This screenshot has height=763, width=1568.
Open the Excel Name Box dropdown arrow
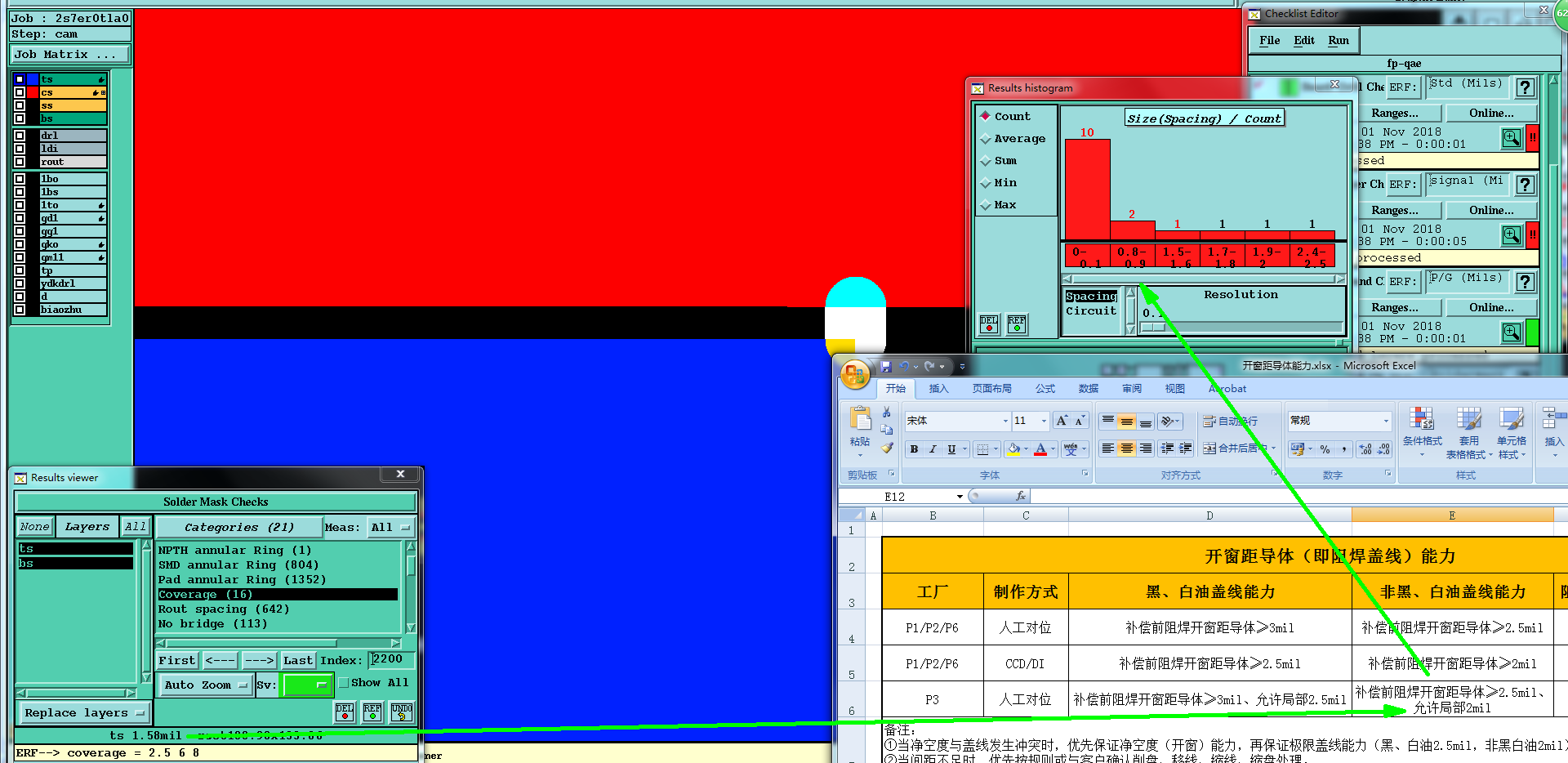(960, 497)
